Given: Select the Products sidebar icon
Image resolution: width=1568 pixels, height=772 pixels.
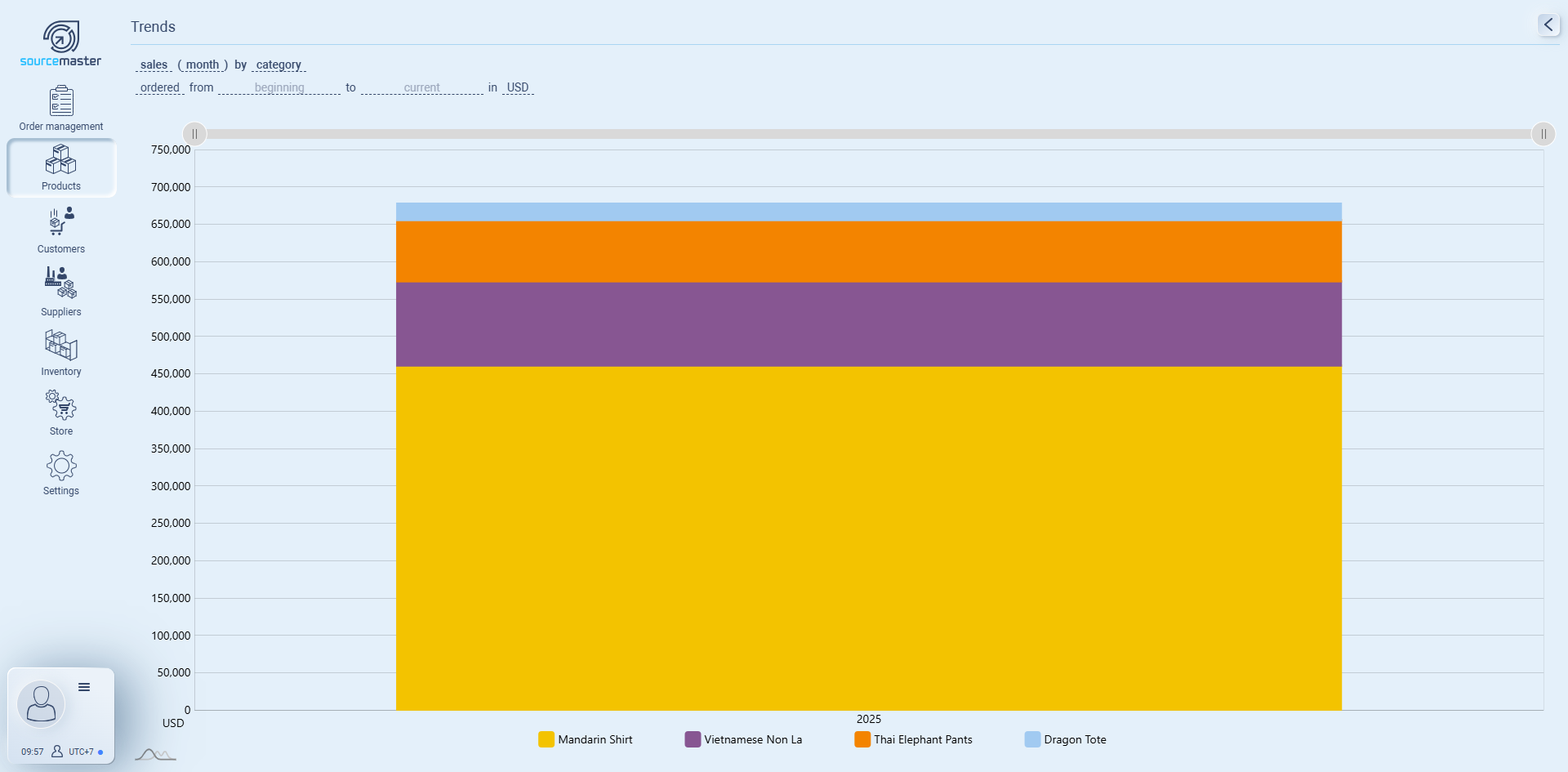Looking at the screenshot, I should tap(61, 167).
